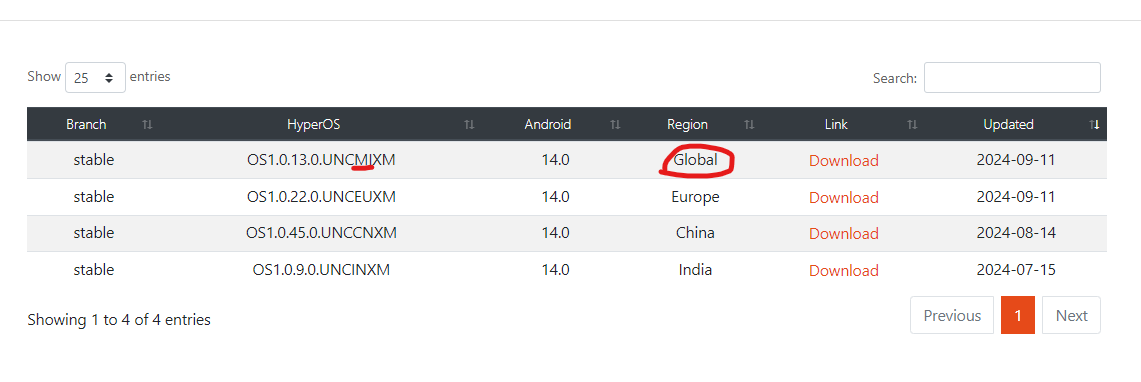Click Android 14.0 cell in Europe row

coord(555,196)
